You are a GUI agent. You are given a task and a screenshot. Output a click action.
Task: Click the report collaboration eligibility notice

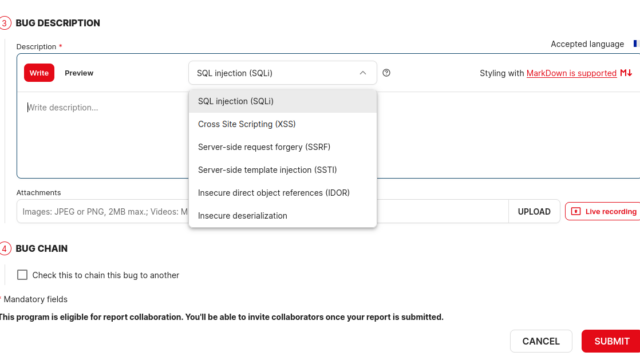coord(221,317)
